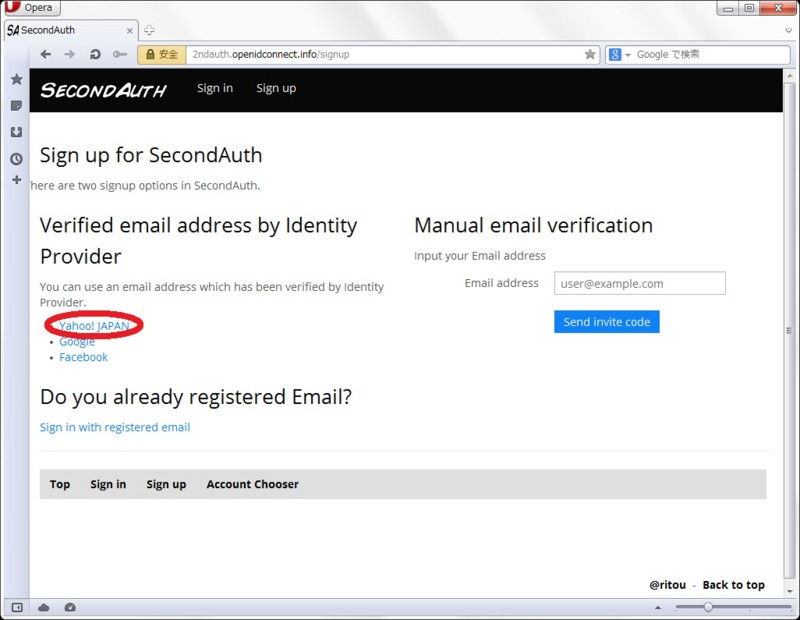Click the Email address input field
This screenshot has width=800, height=620.
640,283
